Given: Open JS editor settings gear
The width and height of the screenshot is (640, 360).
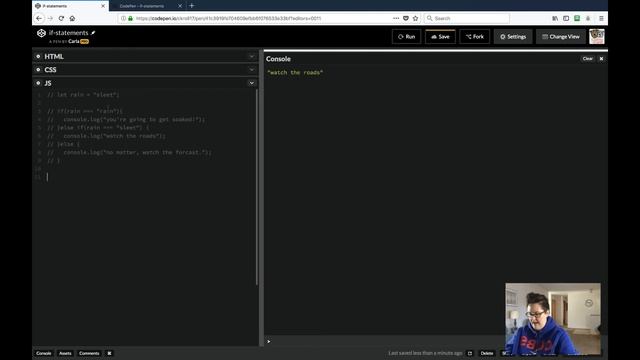Looking at the screenshot, I should click(x=38, y=83).
